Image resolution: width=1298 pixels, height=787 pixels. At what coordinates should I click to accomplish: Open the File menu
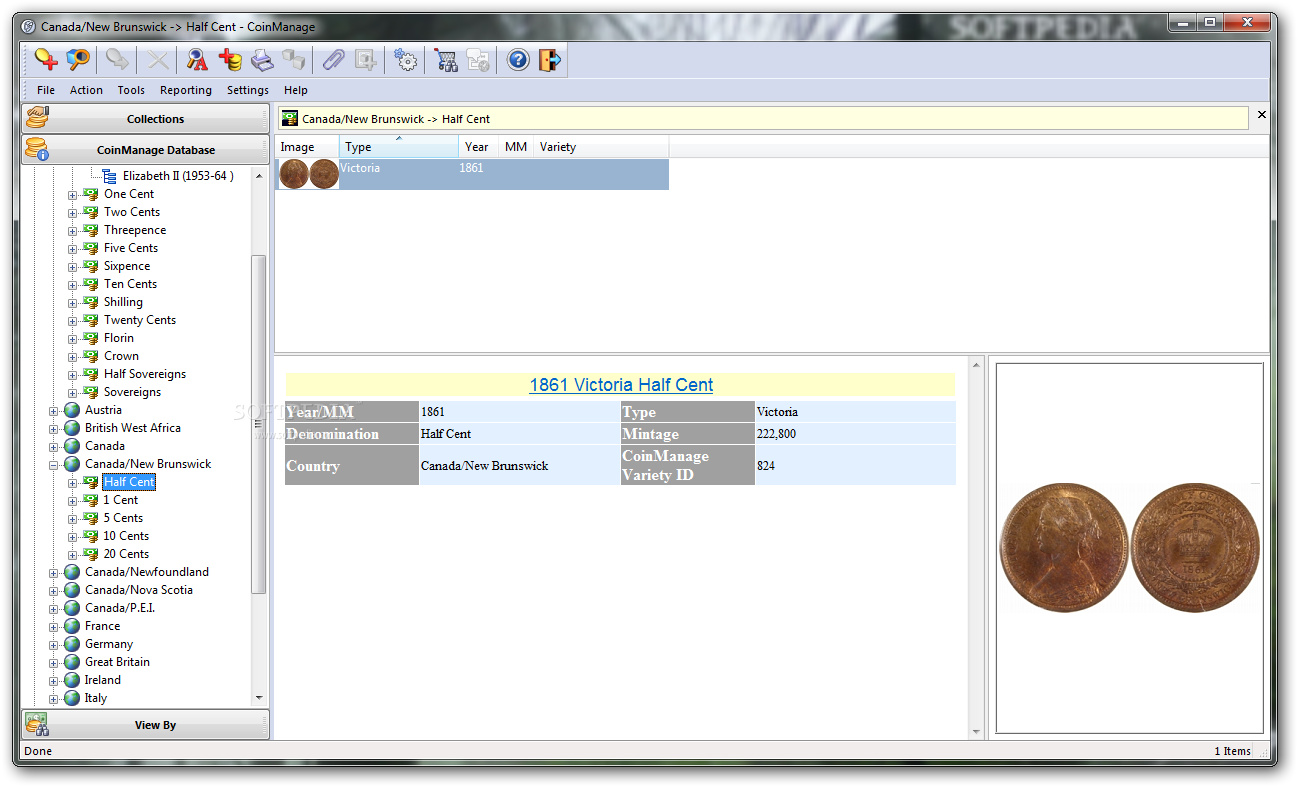[x=46, y=90]
